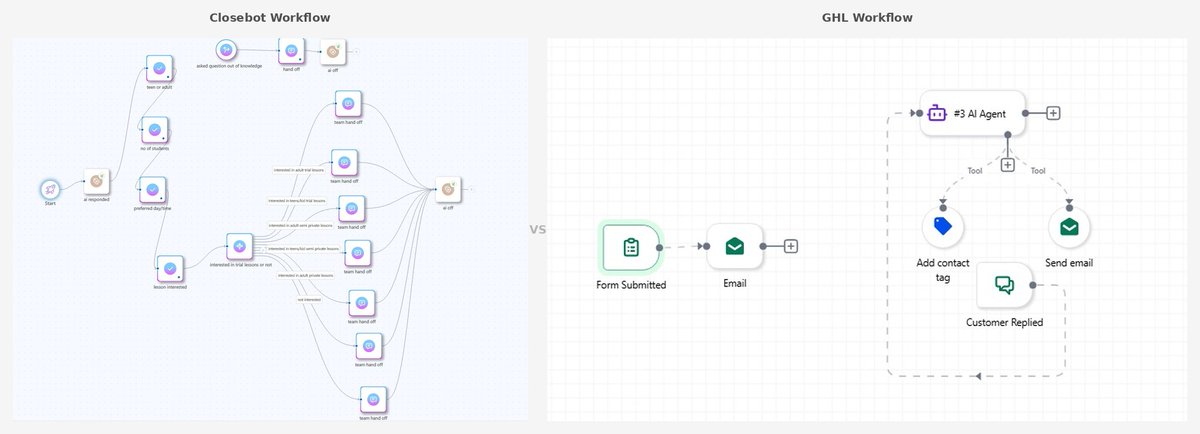This screenshot has width=1200, height=434.
Task: Add a step after the Email node
Action: point(791,246)
